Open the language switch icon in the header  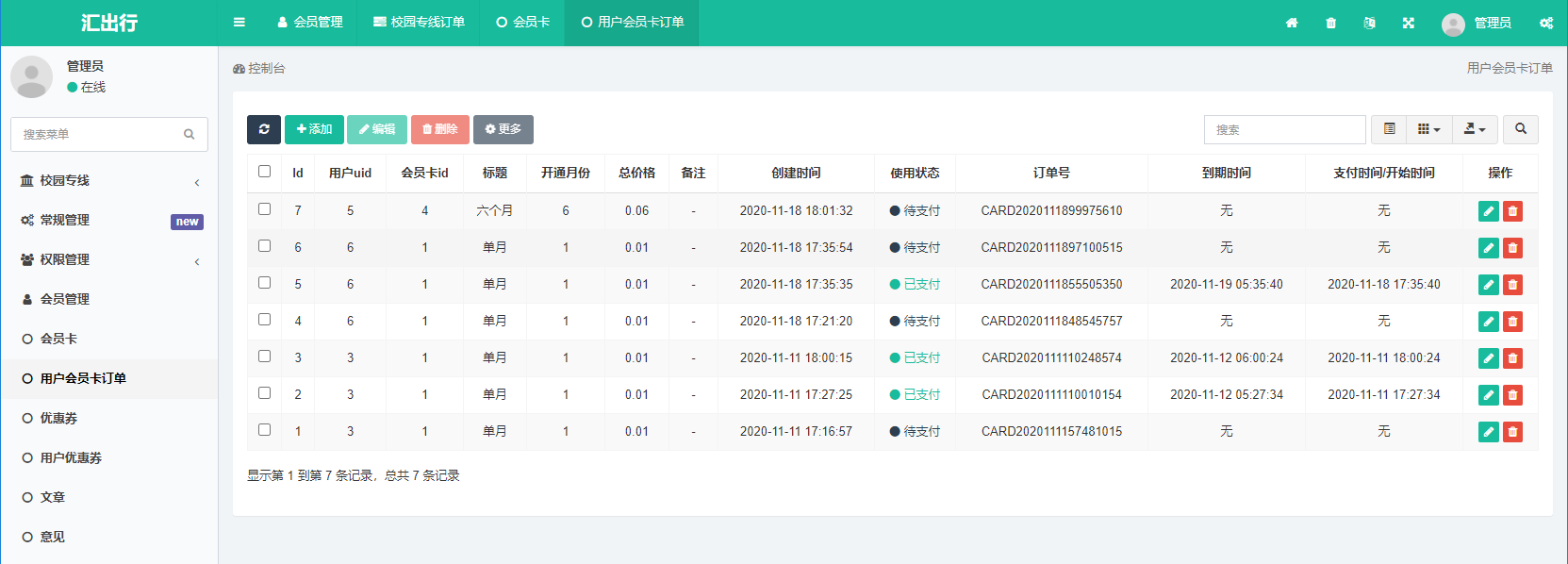pos(1369,23)
